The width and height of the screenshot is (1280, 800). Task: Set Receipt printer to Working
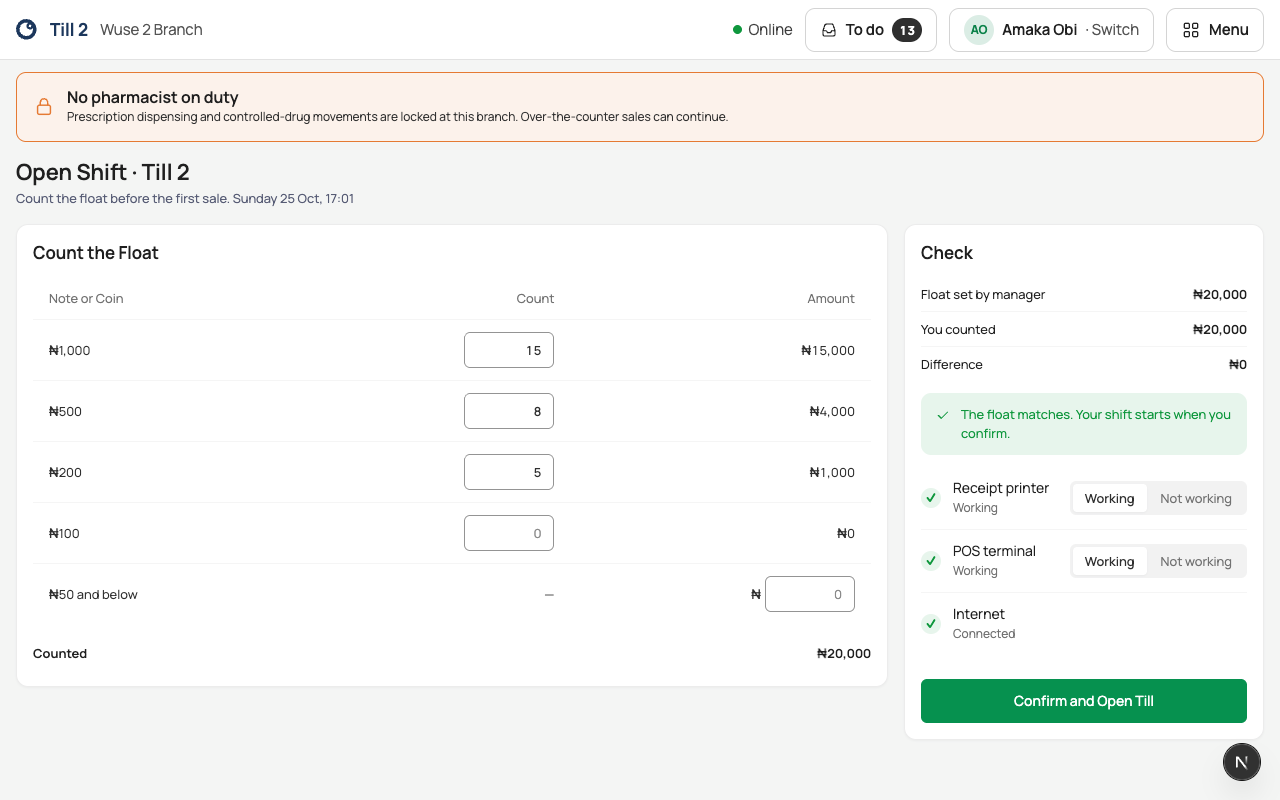coord(1110,498)
